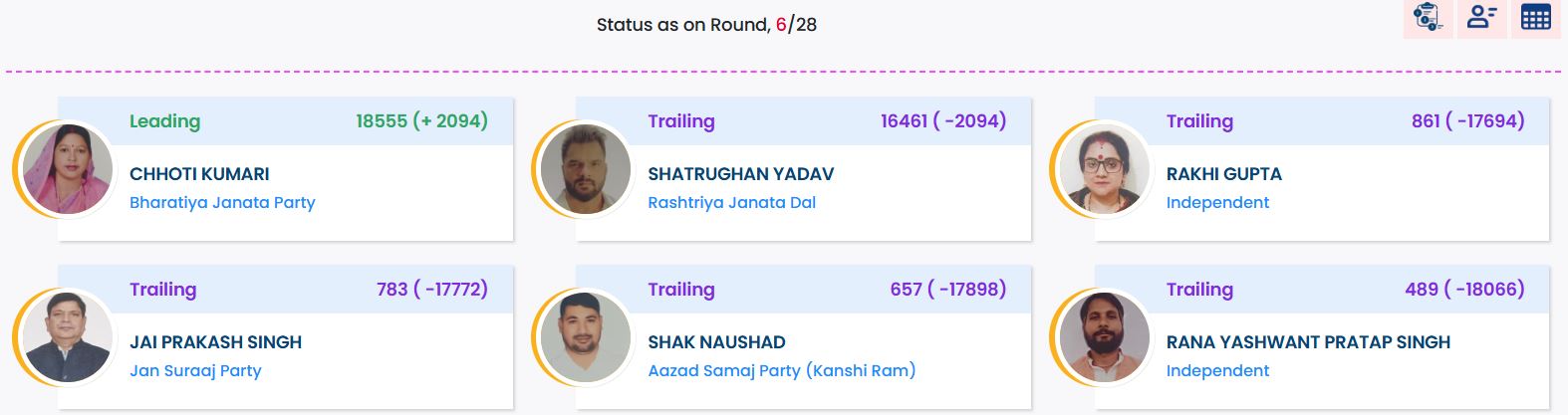The image size is (1568, 415).
Task: Click the Status as on Round 6/28 text
Action: 706,25
